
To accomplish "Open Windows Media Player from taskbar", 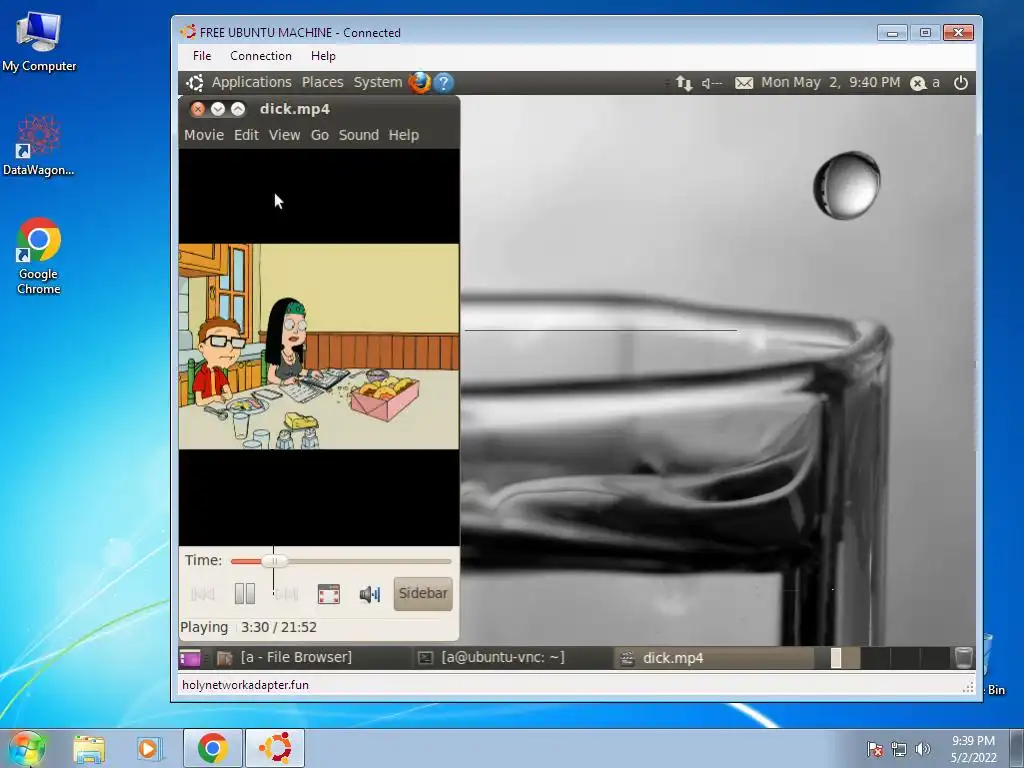I will coord(148,748).
